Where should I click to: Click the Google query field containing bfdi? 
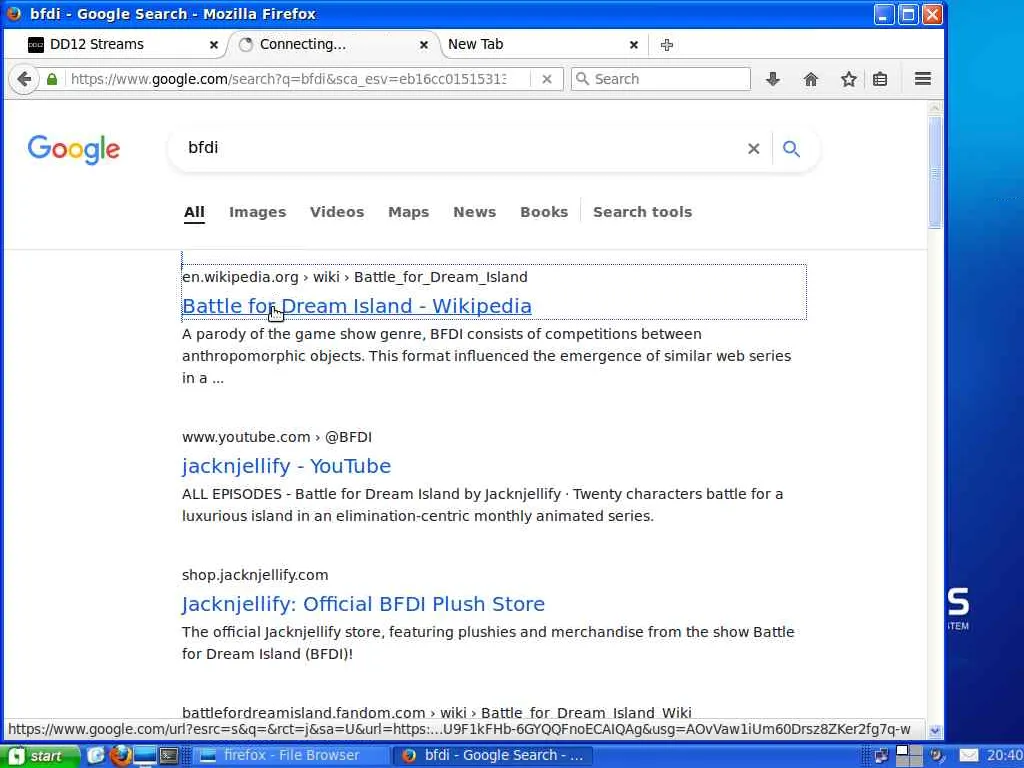pos(457,148)
